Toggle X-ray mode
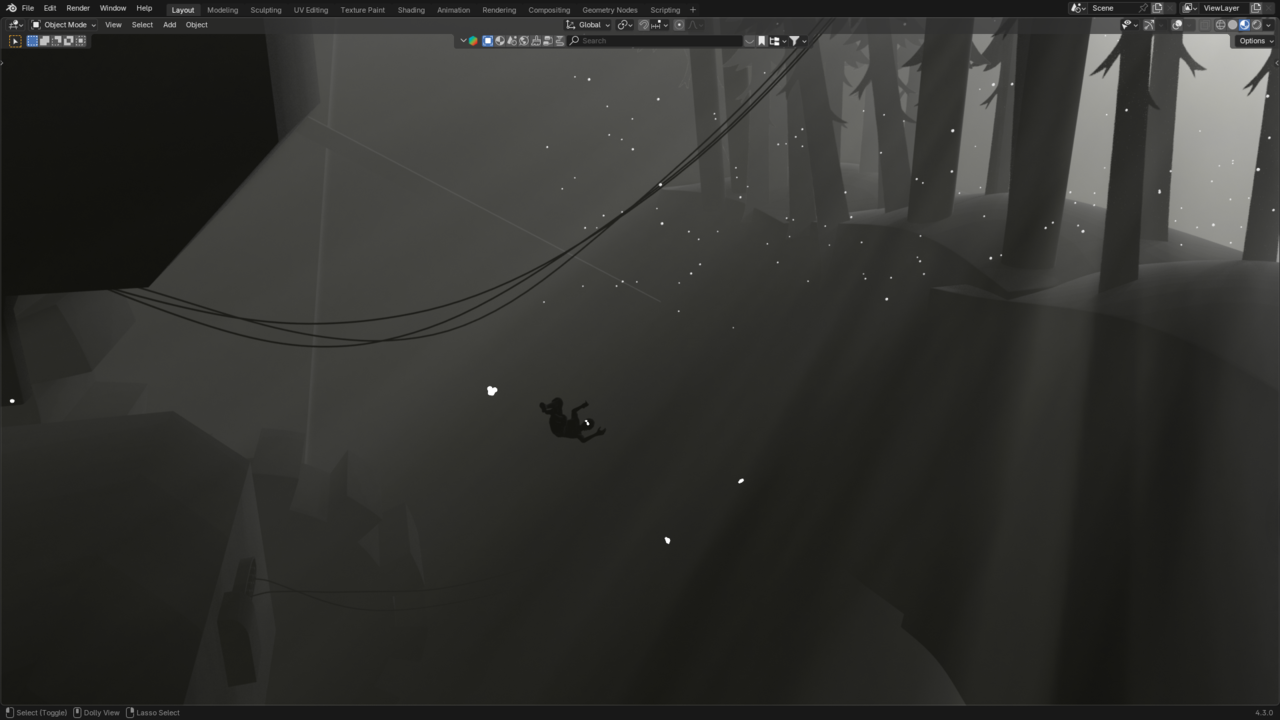This screenshot has width=1280, height=720. click(1205, 25)
